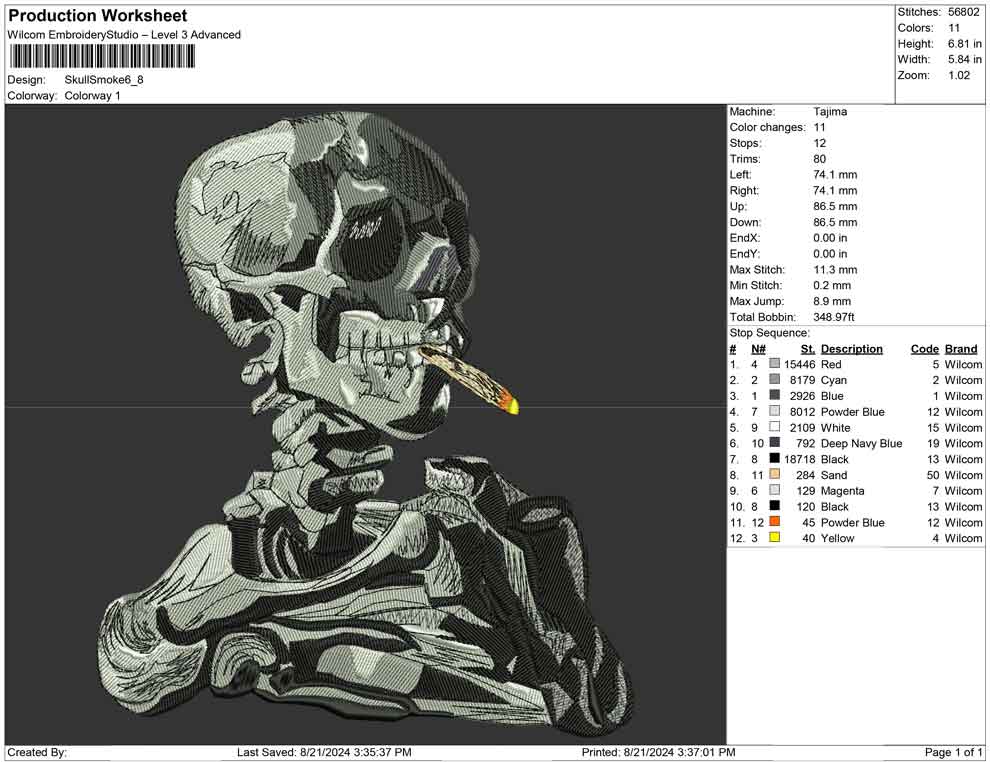990x762 pixels.
Task: Click the Production Worksheet title
Action: pyautogui.click(x=98, y=16)
